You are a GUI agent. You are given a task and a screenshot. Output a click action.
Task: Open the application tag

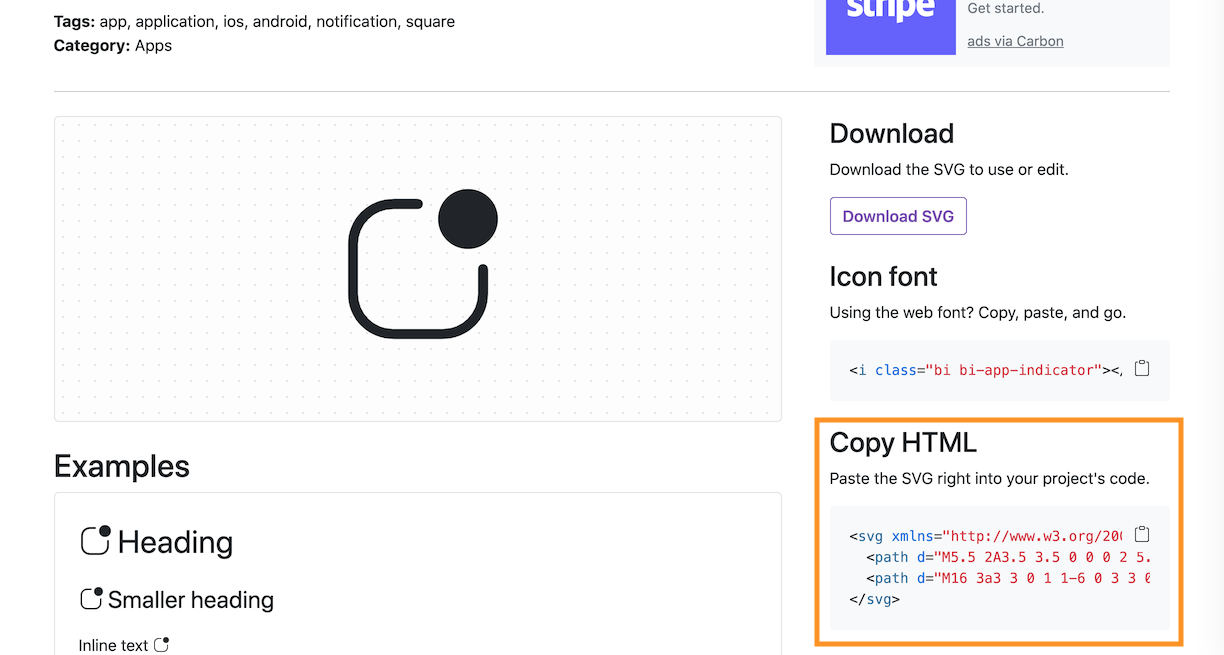175,21
